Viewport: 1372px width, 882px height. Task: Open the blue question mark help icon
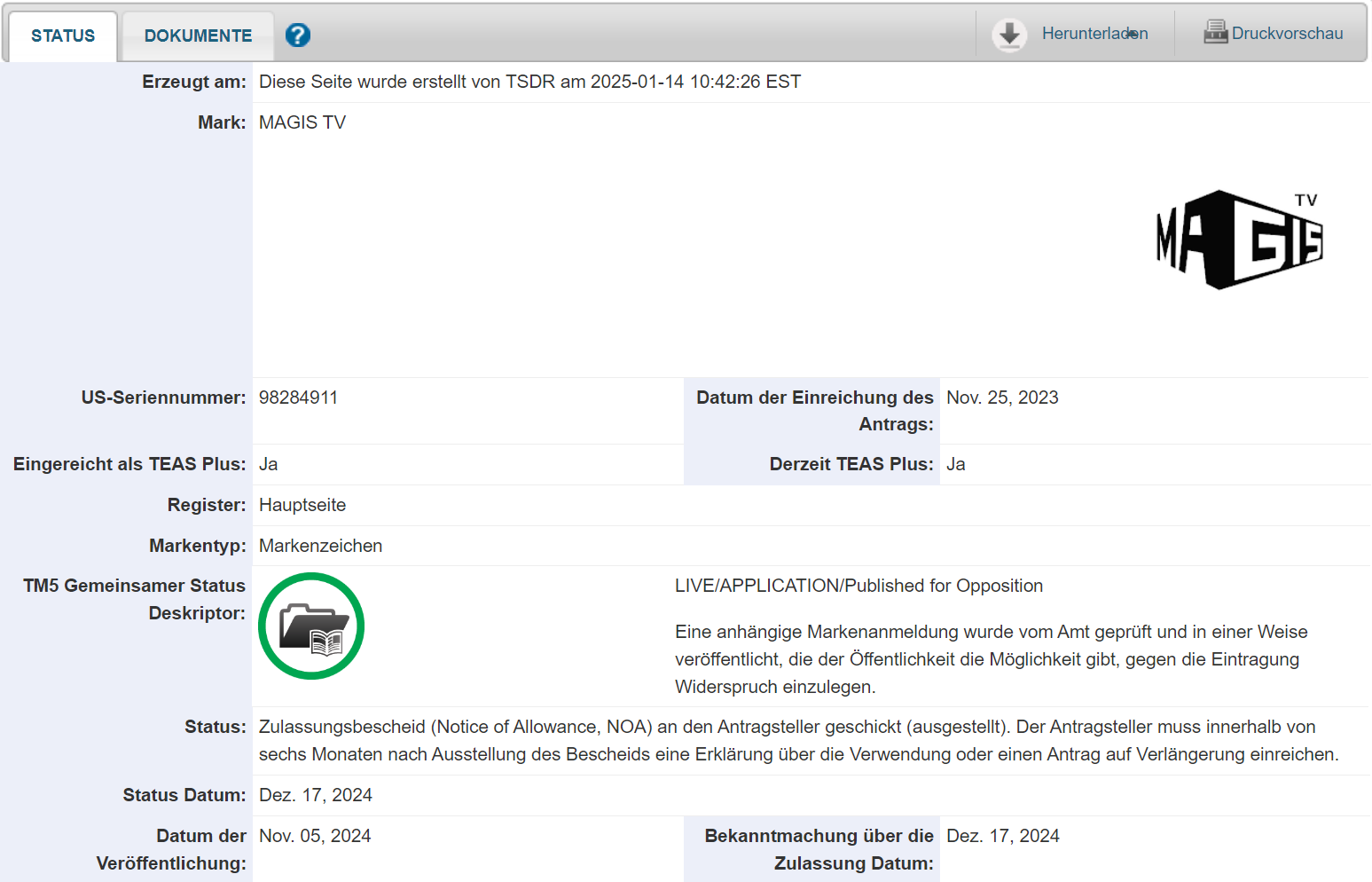tap(298, 35)
